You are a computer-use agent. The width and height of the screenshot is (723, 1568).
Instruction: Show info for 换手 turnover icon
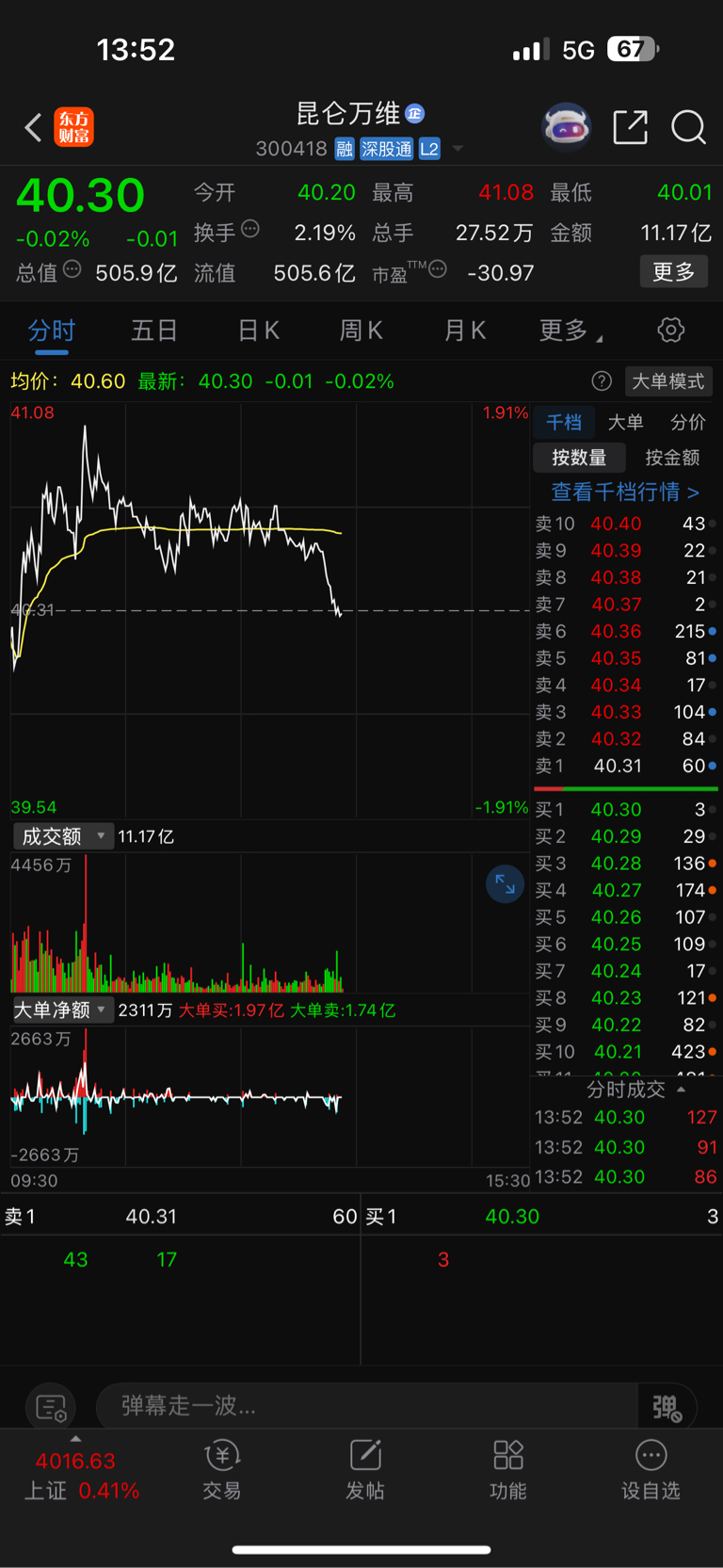[x=250, y=228]
